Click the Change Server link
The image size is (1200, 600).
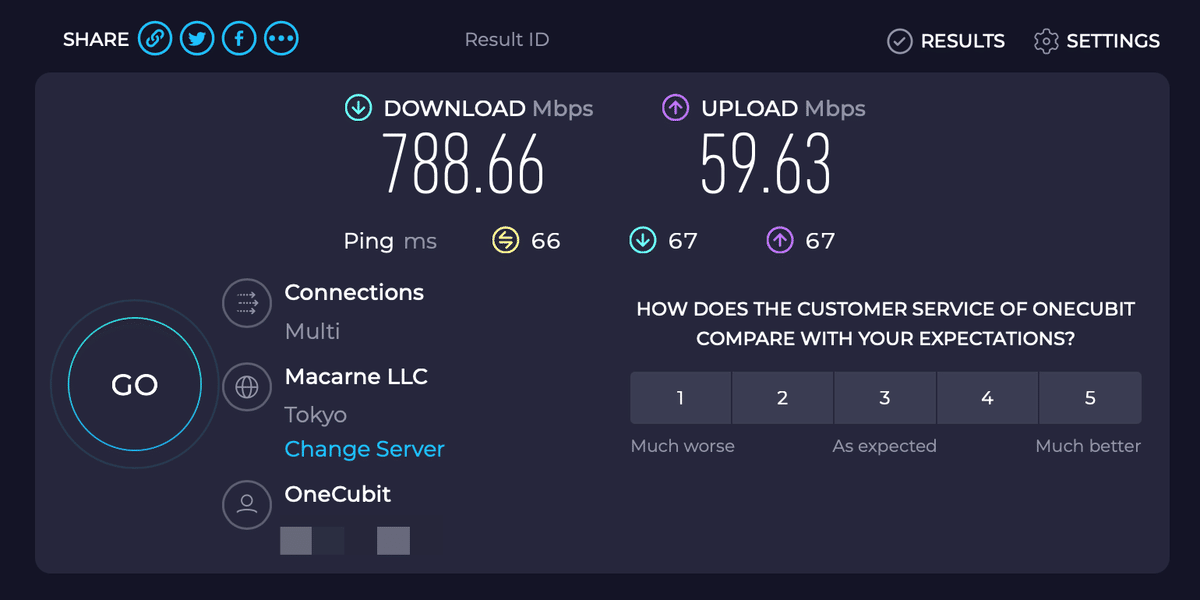click(x=364, y=449)
